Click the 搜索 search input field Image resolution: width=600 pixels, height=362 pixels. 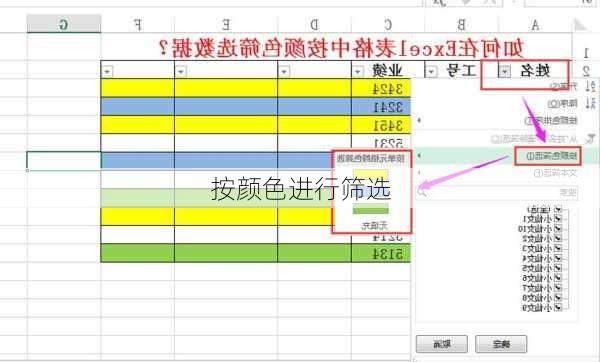pyautogui.click(x=497, y=192)
